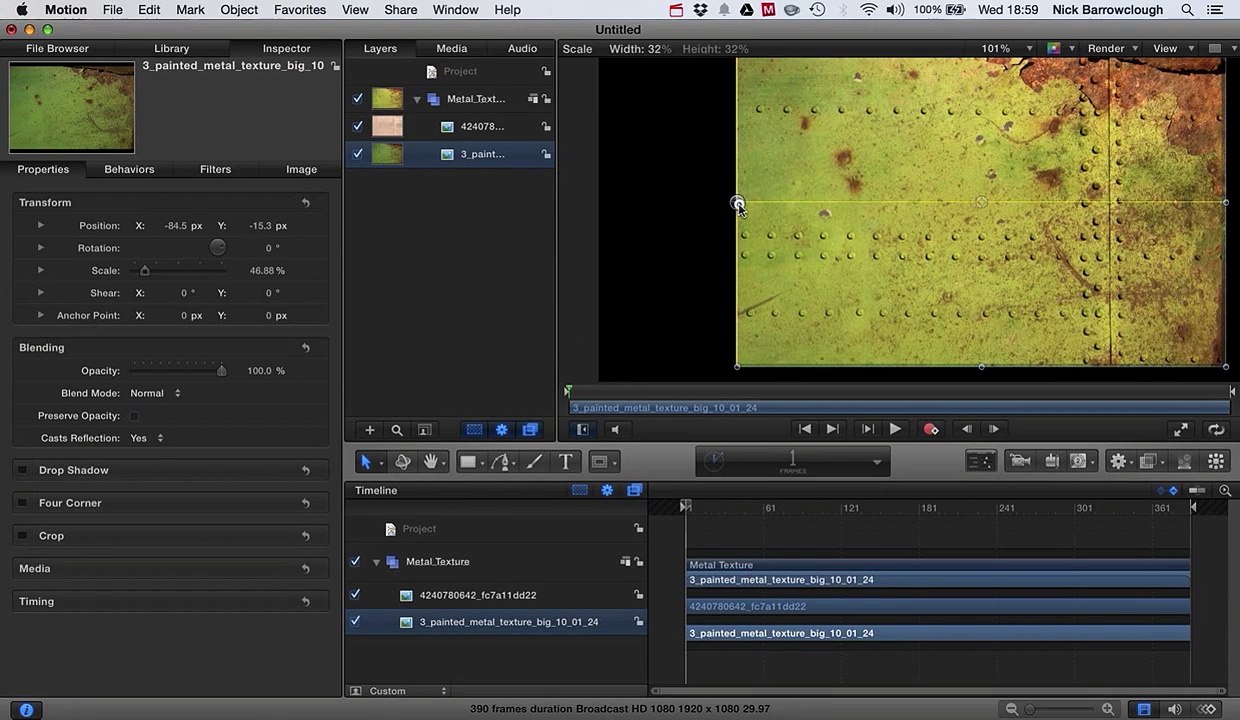The height and width of the screenshot is (720, 1240).
Task: Switch to the Filters tab
Action: tap(215, 169)
